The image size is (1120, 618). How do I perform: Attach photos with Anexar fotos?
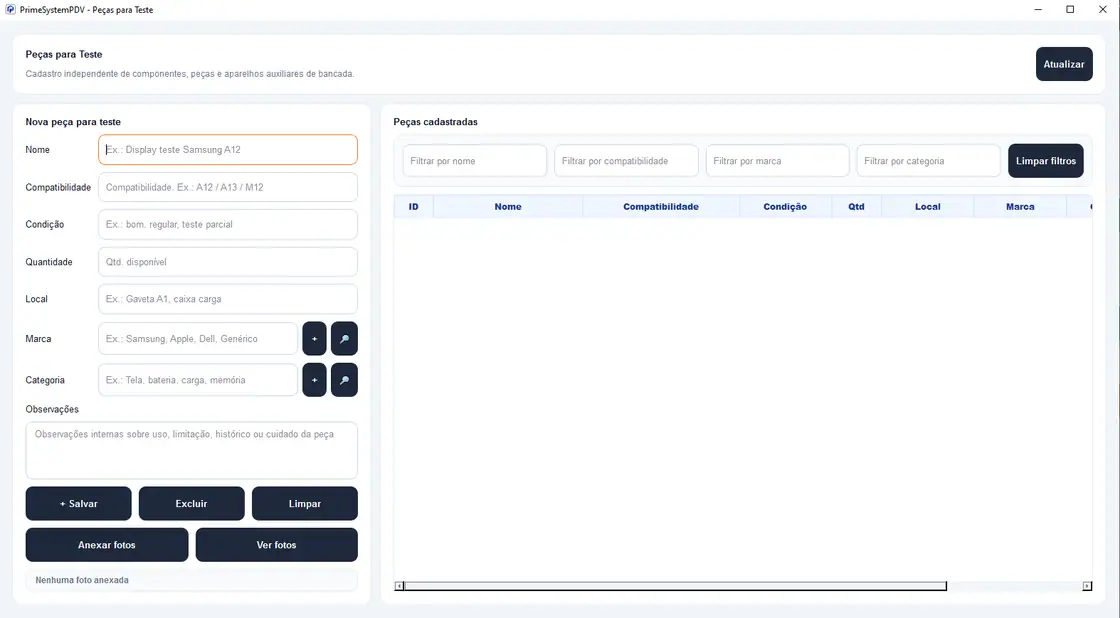pos(107,545)
